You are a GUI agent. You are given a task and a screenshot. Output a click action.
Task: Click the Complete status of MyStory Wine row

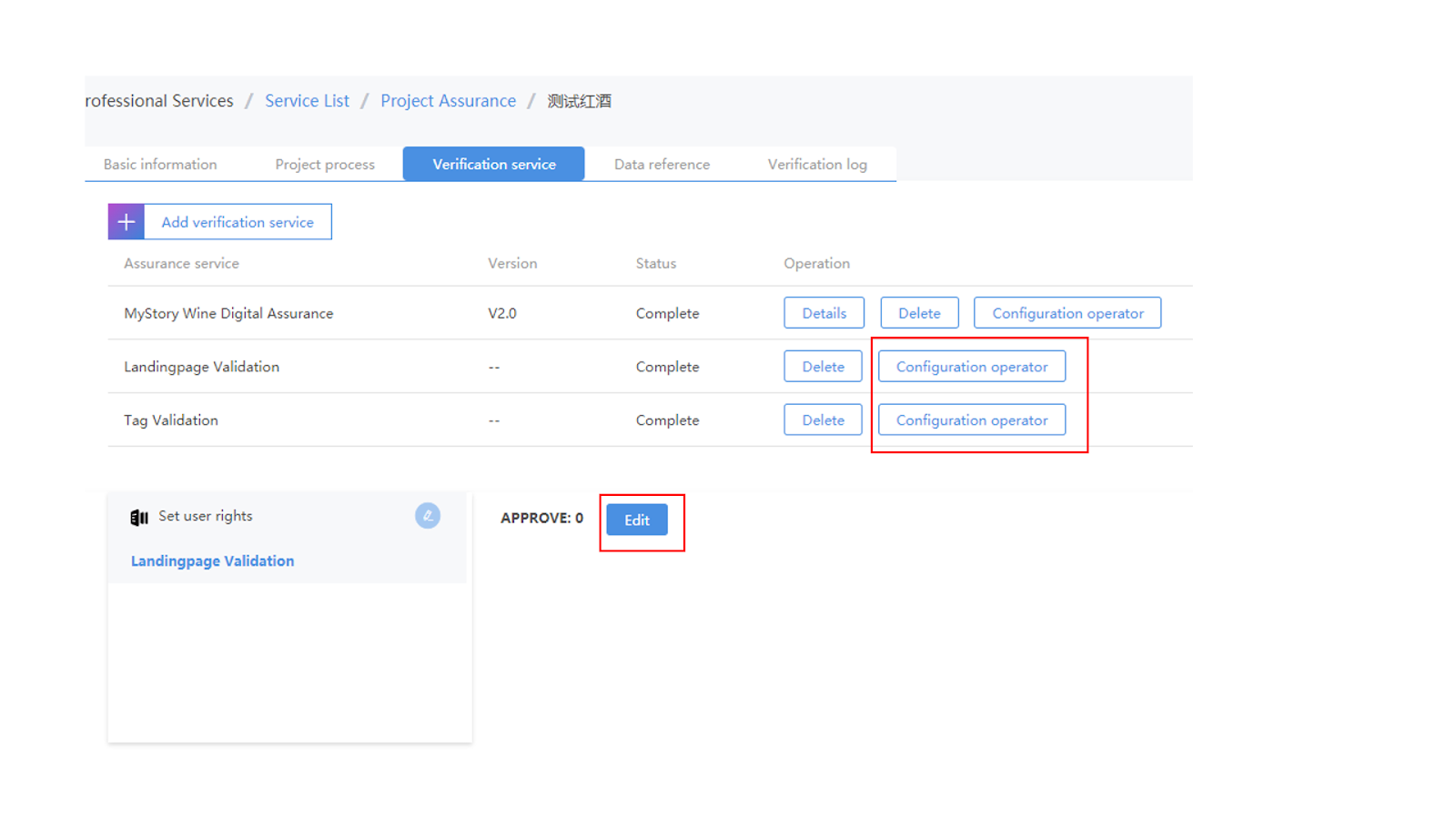pos(667,313)
